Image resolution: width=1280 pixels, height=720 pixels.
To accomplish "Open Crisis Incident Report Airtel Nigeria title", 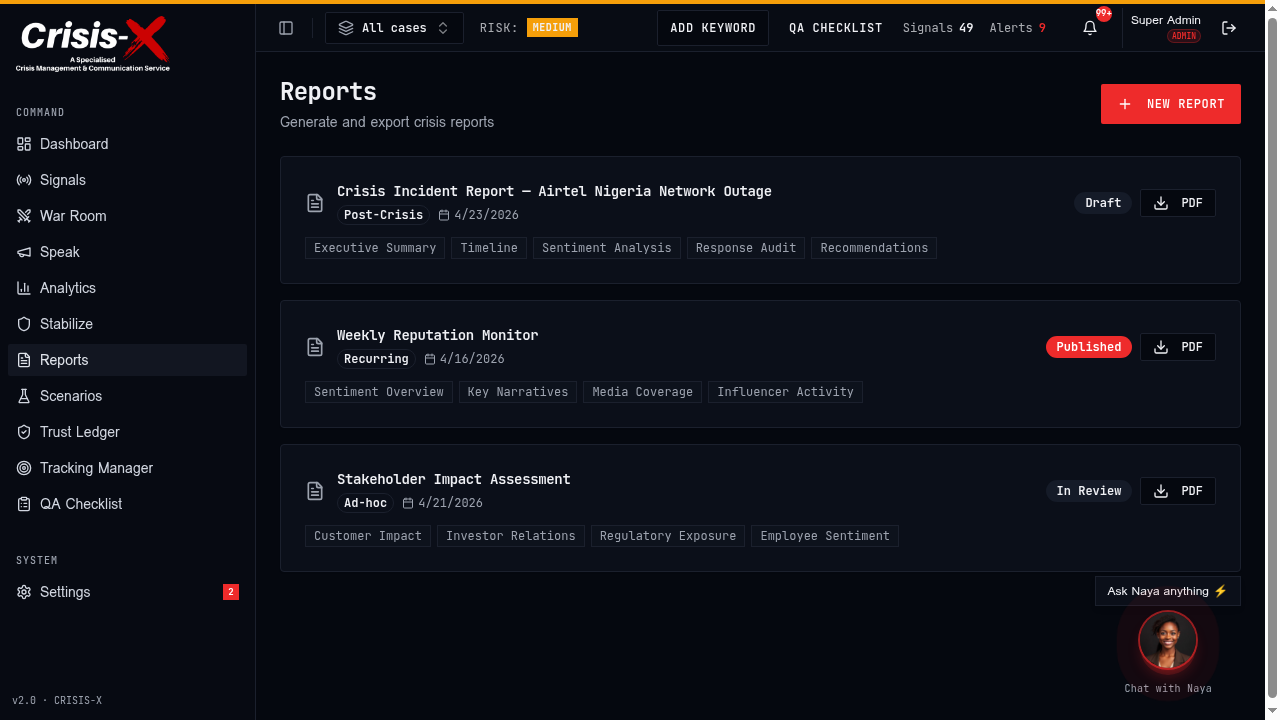I will click(554, 191).
